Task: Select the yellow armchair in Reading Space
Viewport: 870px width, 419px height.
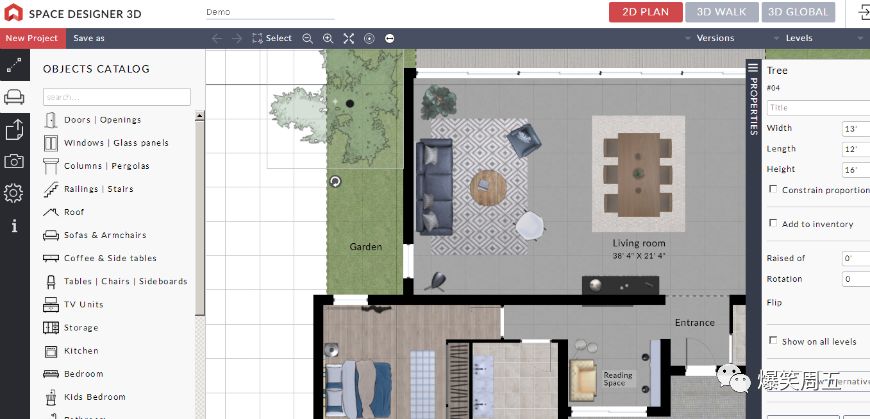Action: (x=583, y=380)
